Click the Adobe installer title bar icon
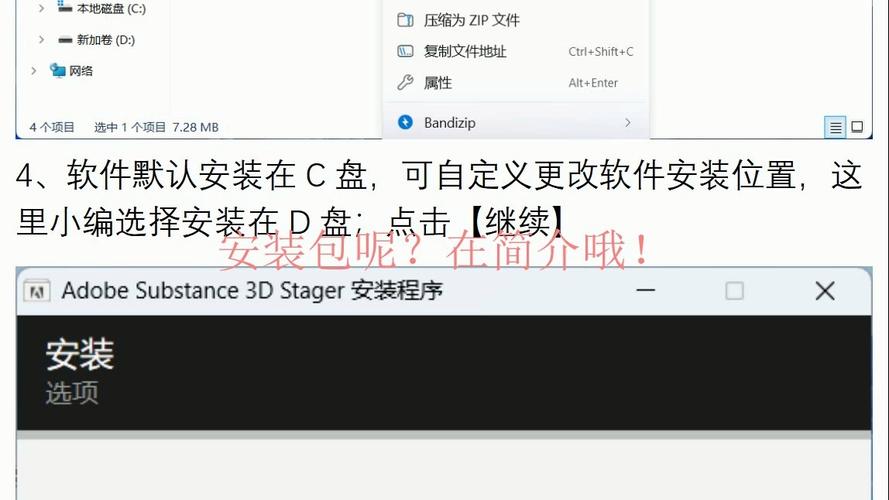 point(37,291)
